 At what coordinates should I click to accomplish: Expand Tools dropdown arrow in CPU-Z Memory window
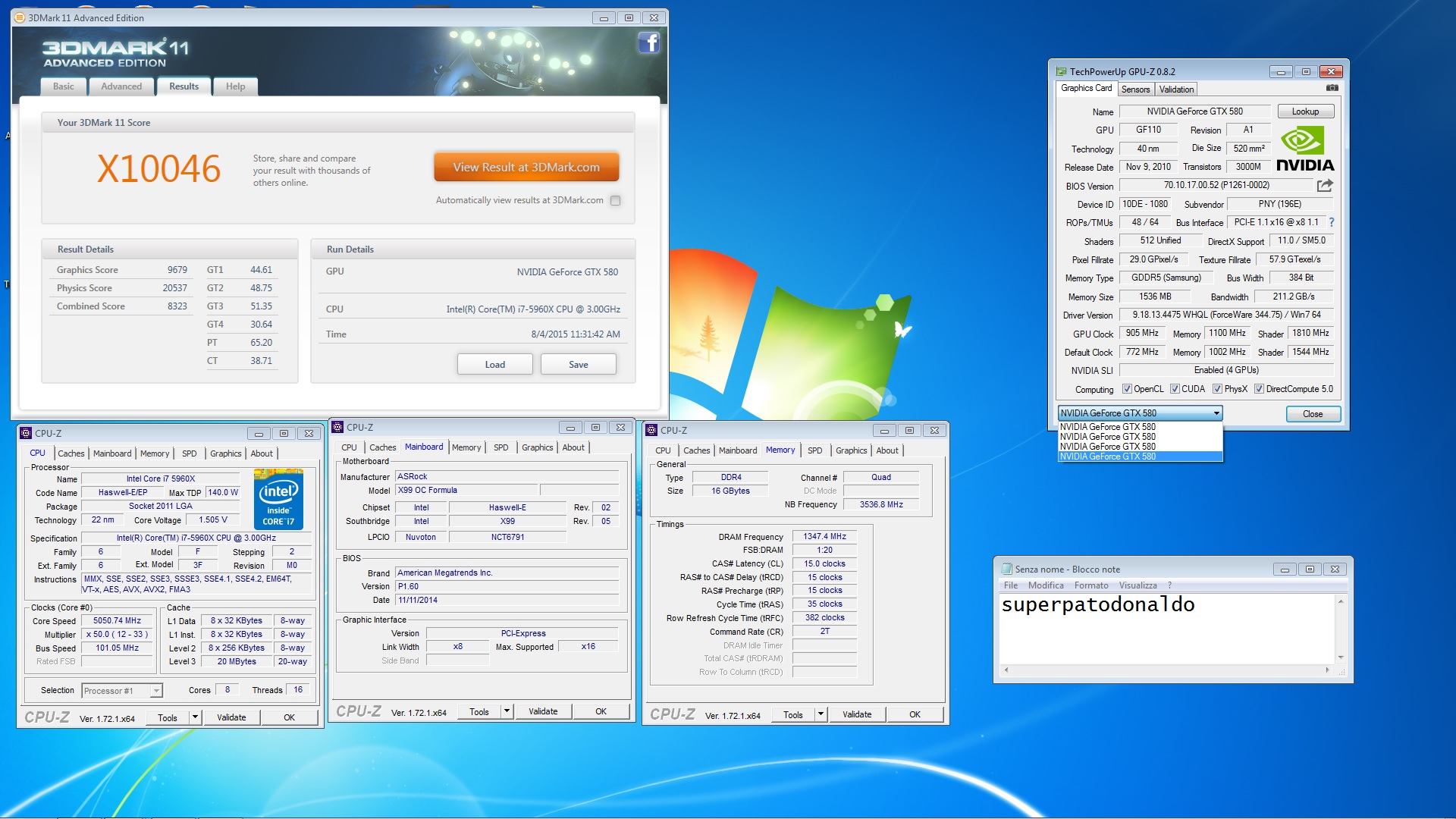point(821,714)
